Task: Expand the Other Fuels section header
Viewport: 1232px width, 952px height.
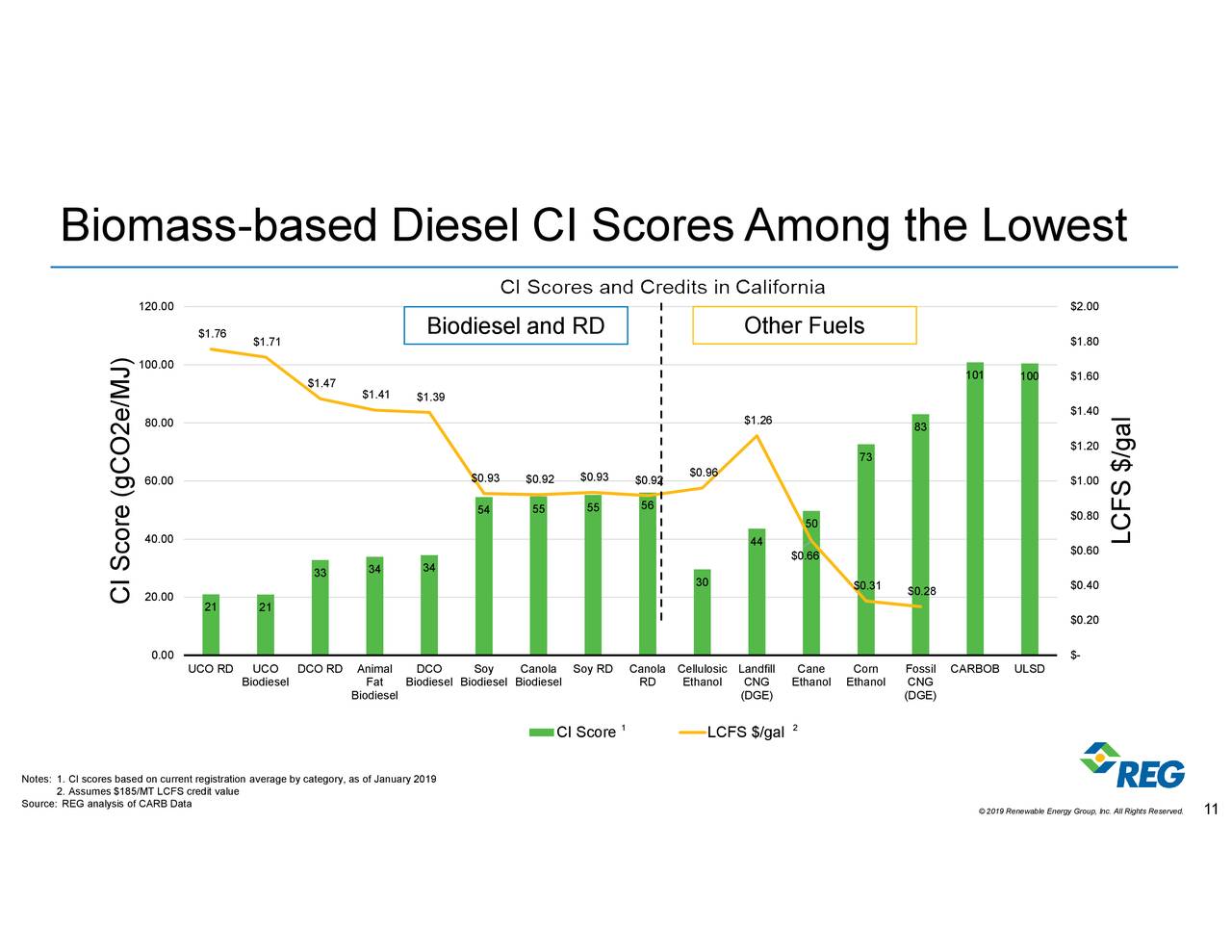Action: pyautogui.click(x=805, y=325)
